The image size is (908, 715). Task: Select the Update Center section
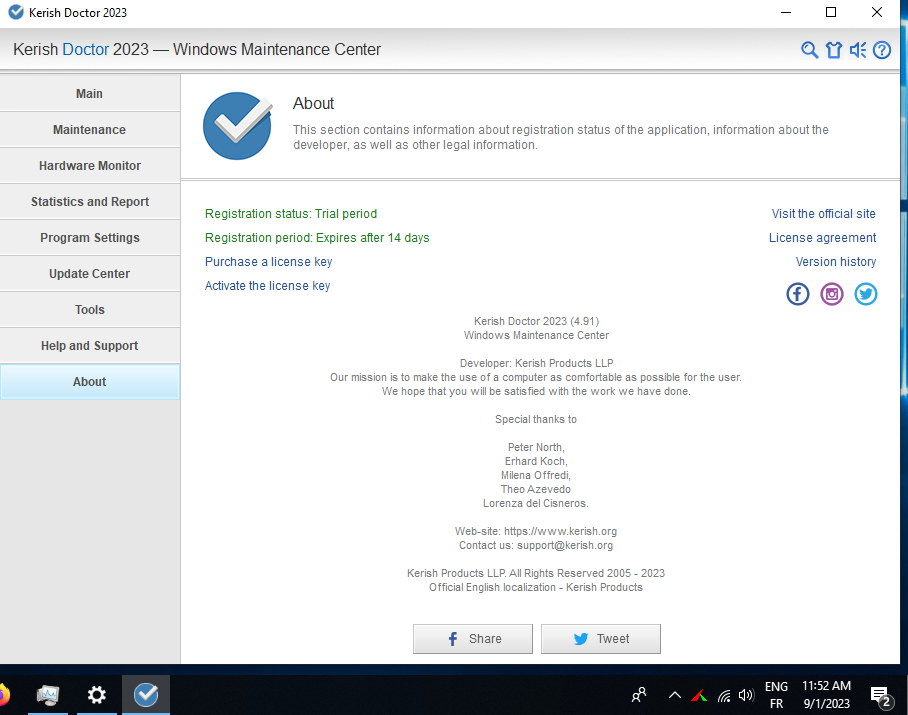pyautogui.click(x=90, y=273)
